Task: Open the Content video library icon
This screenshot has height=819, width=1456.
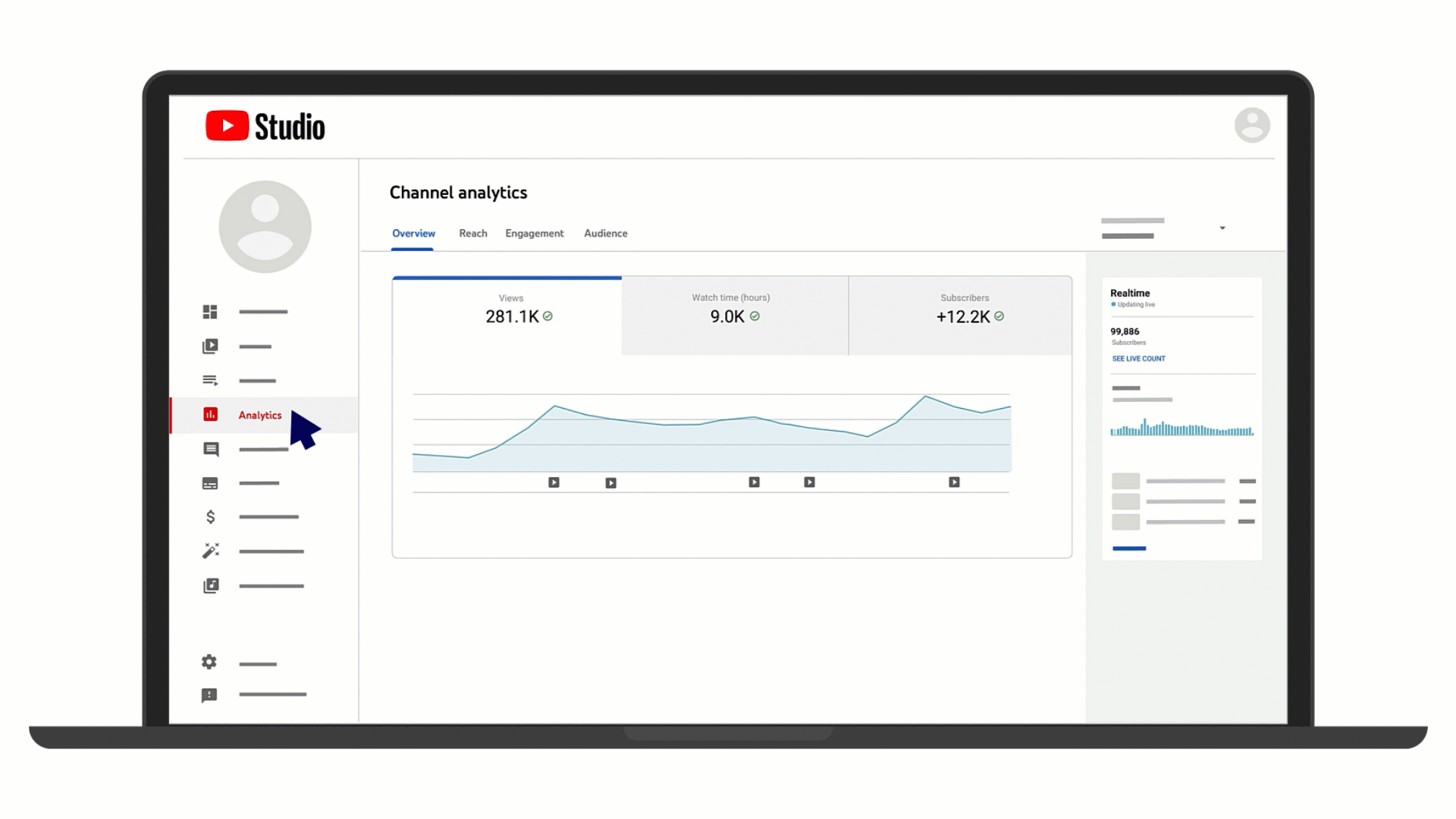Action: (x=210, y=347)
